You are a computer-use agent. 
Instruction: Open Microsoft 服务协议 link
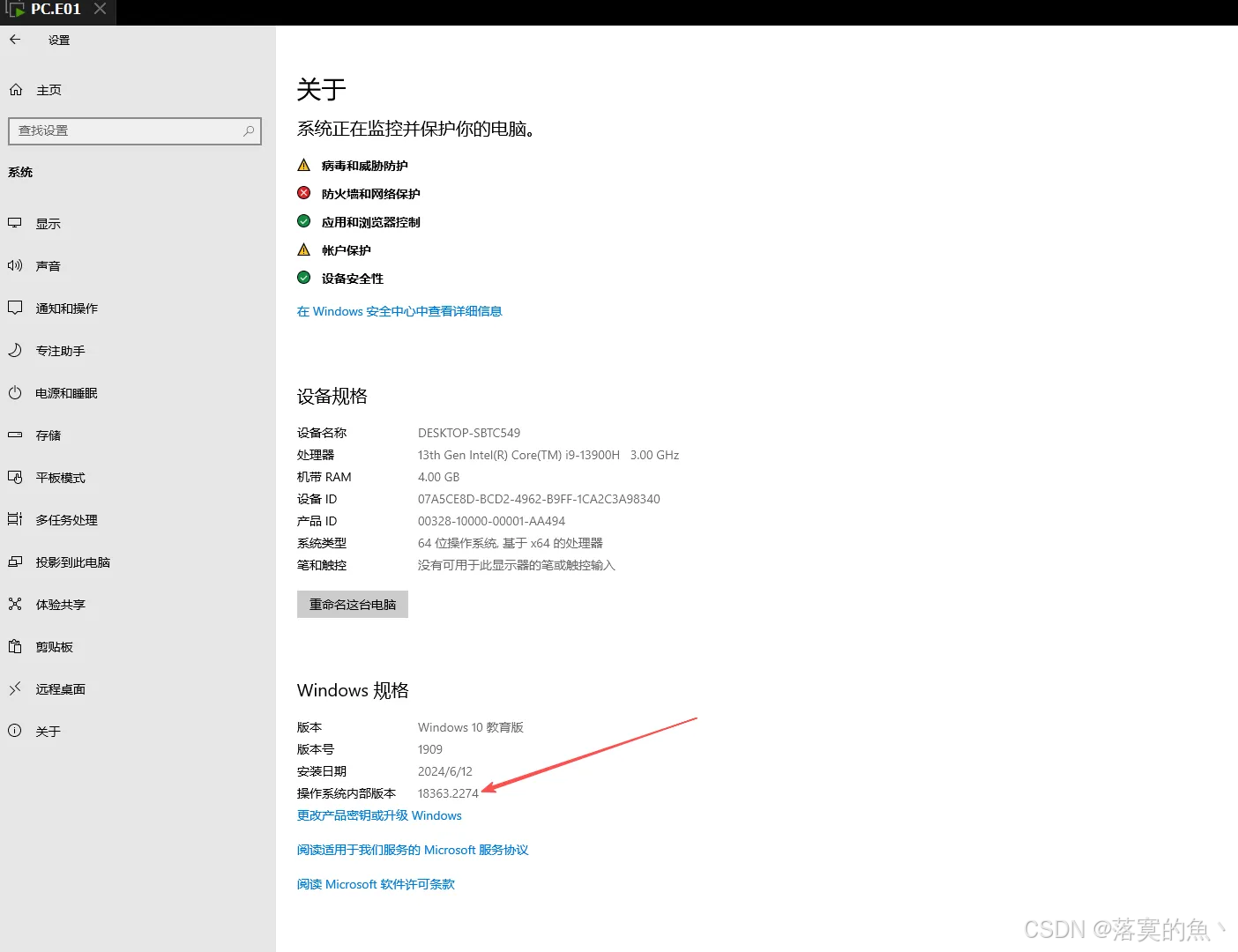click(413, 850)
